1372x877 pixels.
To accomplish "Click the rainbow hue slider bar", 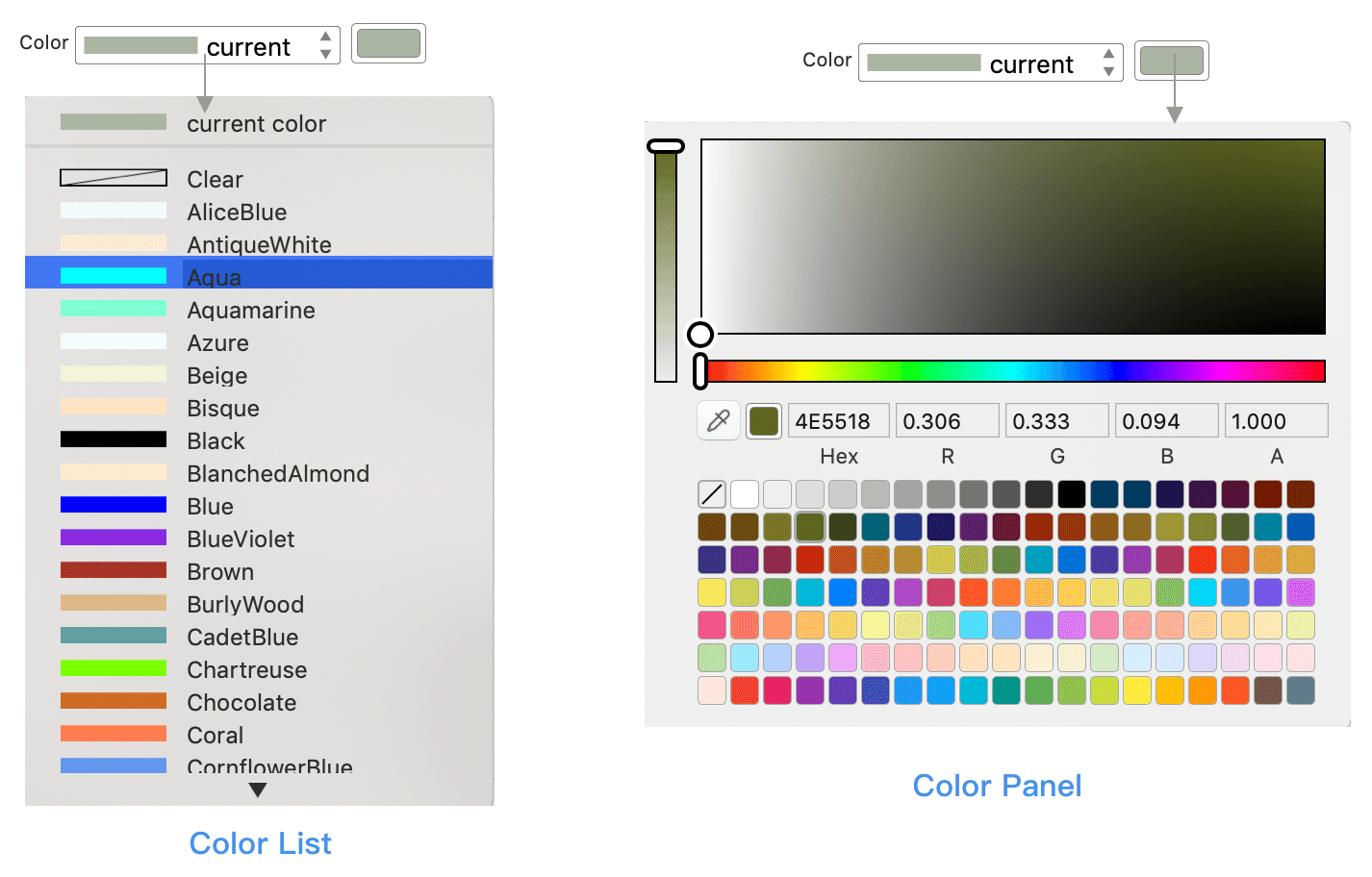I will (x=1012, y=371).
